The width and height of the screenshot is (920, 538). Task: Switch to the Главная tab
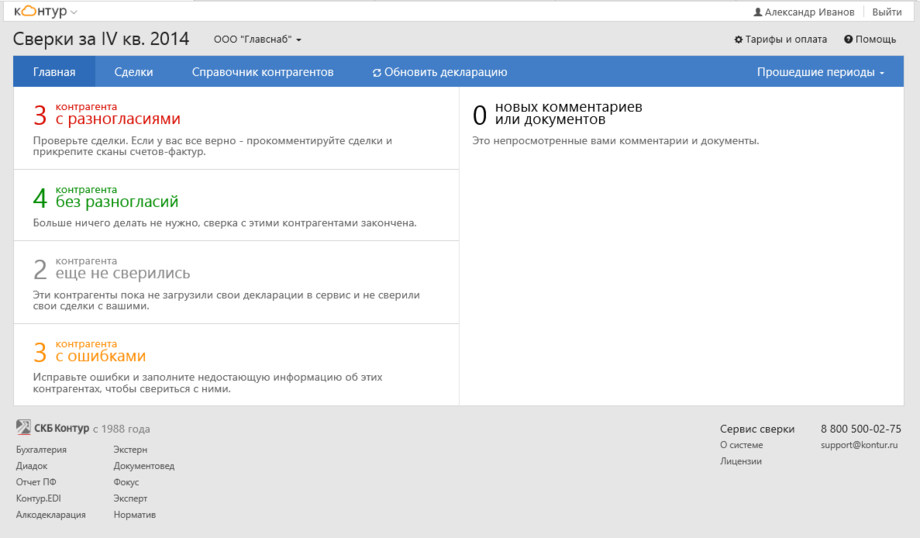pos(54,72)
